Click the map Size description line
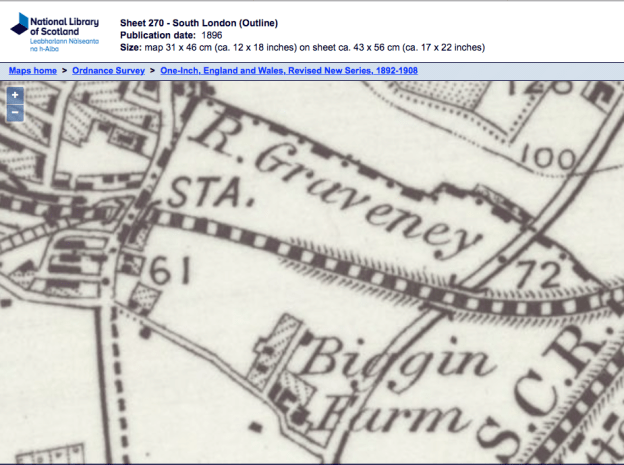 click(x=301, y=46)
